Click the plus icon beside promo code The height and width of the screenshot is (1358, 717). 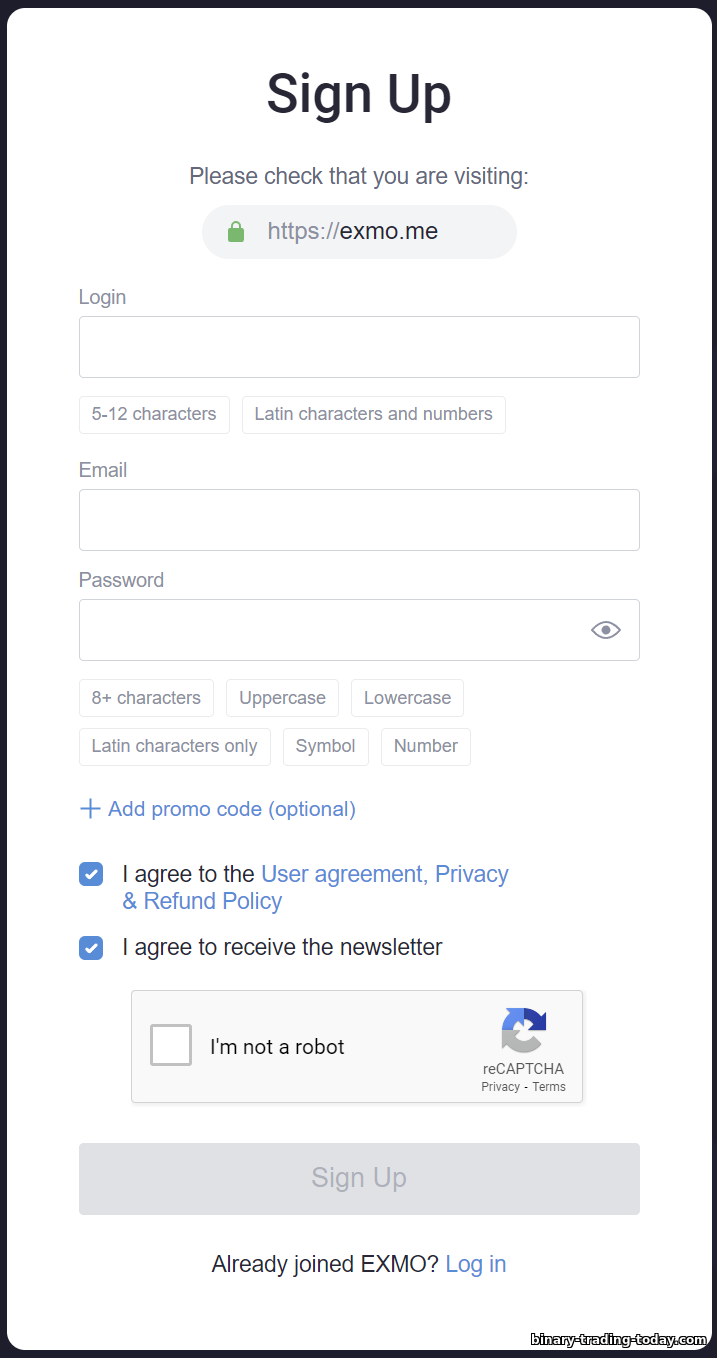click(x=90, y=809)
